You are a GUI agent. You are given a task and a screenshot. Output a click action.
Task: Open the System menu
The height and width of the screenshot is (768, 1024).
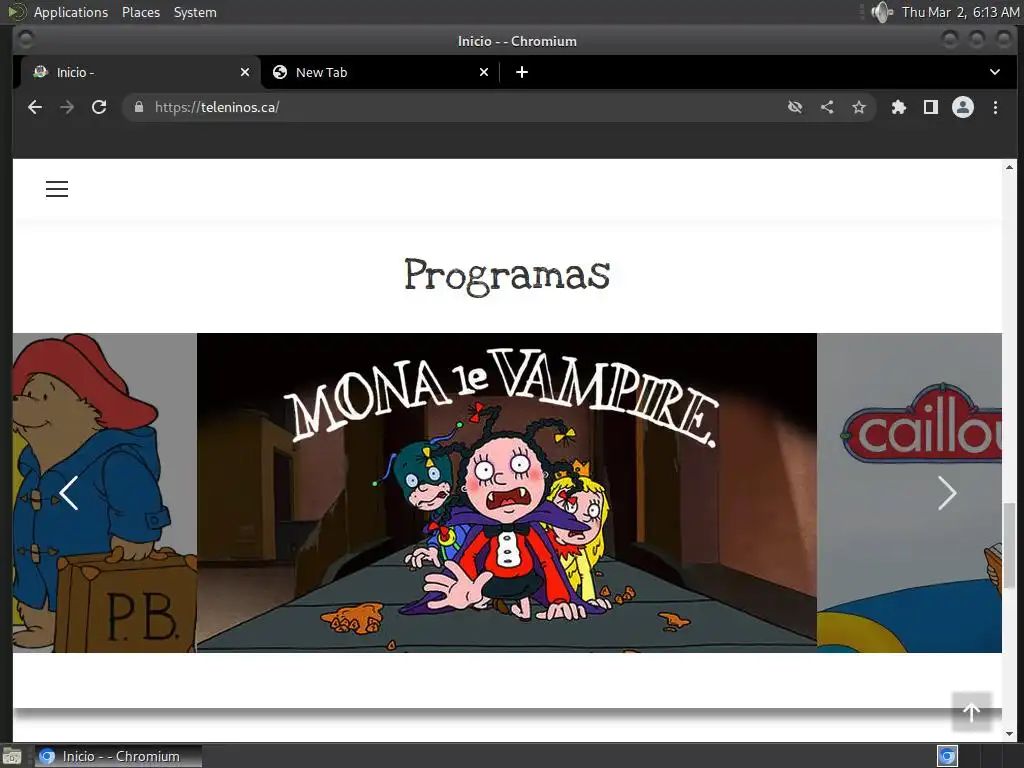point(195,12)
